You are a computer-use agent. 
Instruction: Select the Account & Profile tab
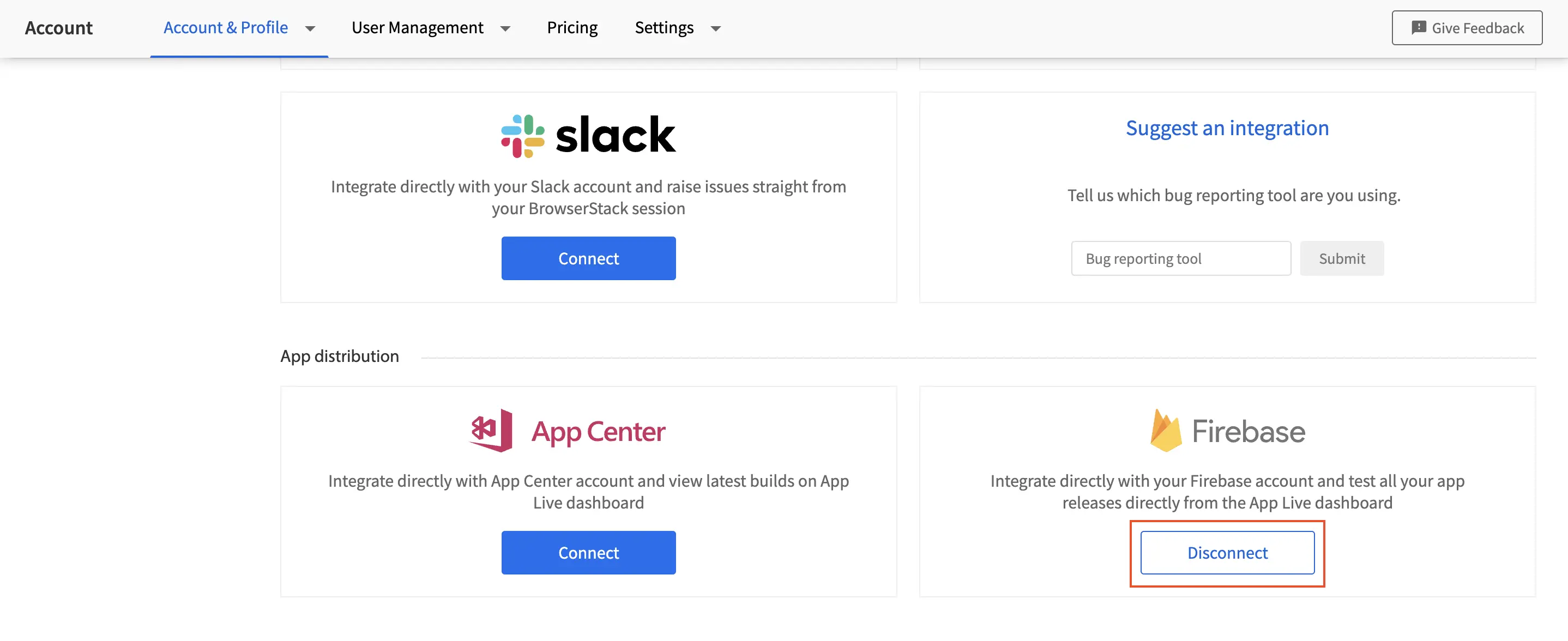(x=225, y=28)
